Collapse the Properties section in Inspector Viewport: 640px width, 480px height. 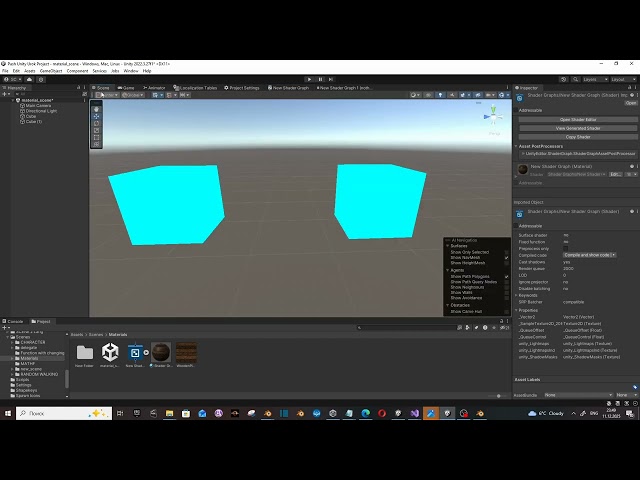[516, 310]
